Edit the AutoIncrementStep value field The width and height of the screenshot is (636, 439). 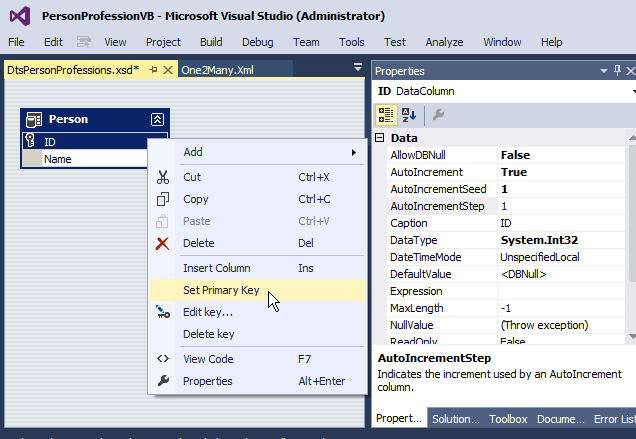point(561,206)
